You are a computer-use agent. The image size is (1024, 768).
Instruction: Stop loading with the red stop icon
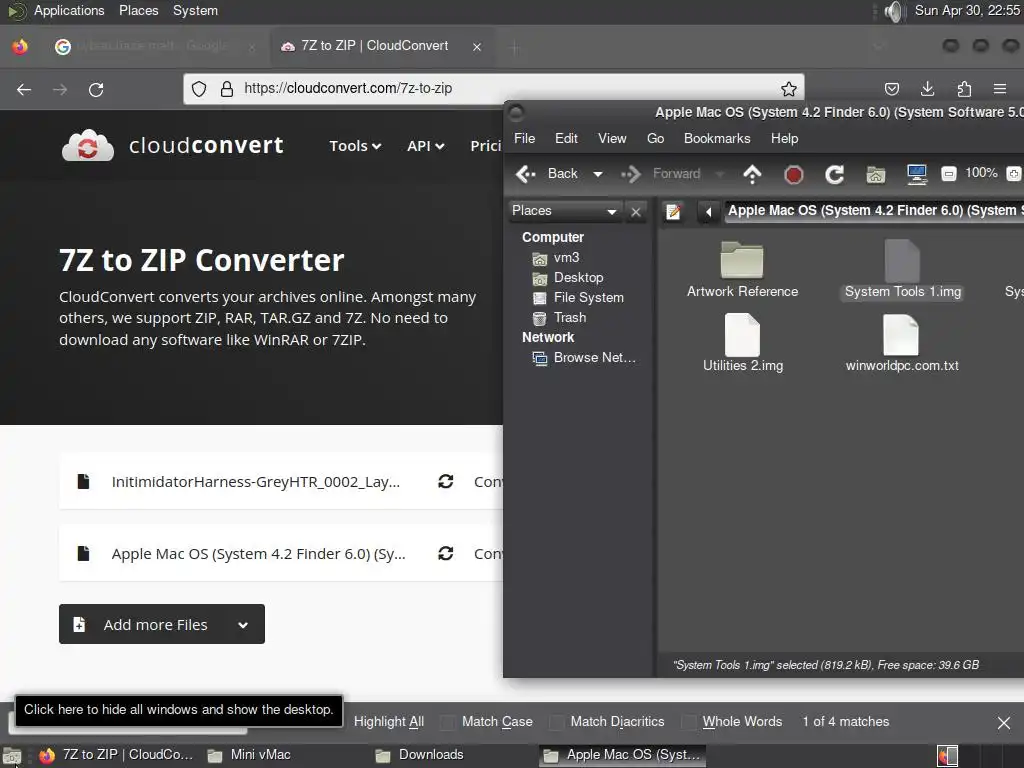pos(793,174)
